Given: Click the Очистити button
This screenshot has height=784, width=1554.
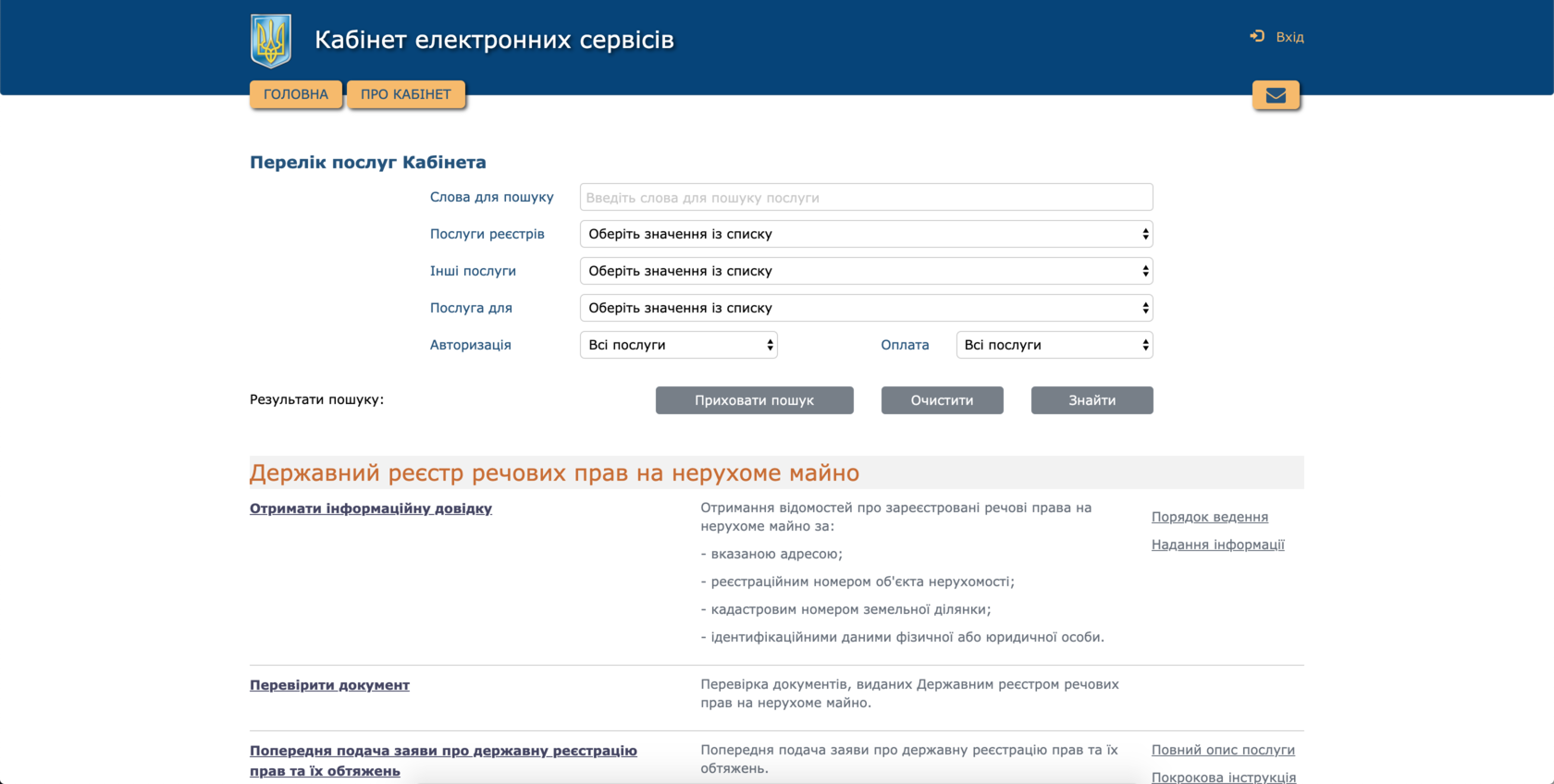Looking at the screenshot, I should tap(942, 400).
